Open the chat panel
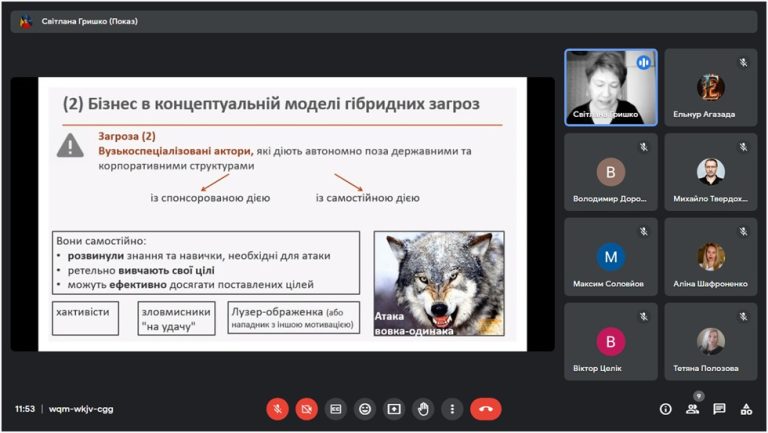The height and width of the screenshot is (433, 768). [720, 409]
